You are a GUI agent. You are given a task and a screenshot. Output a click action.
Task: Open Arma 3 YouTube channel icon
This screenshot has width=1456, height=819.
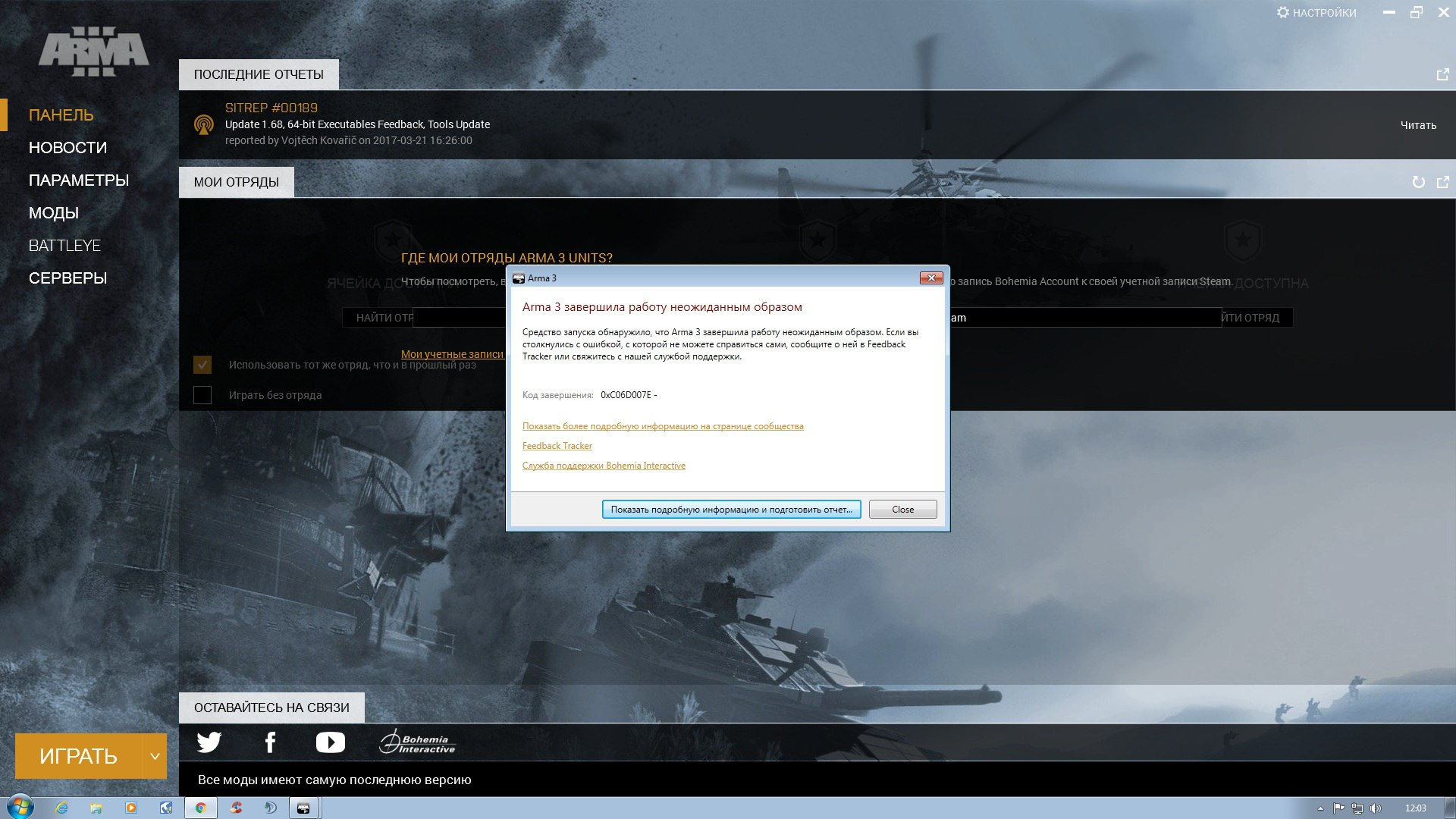(331, 742)
